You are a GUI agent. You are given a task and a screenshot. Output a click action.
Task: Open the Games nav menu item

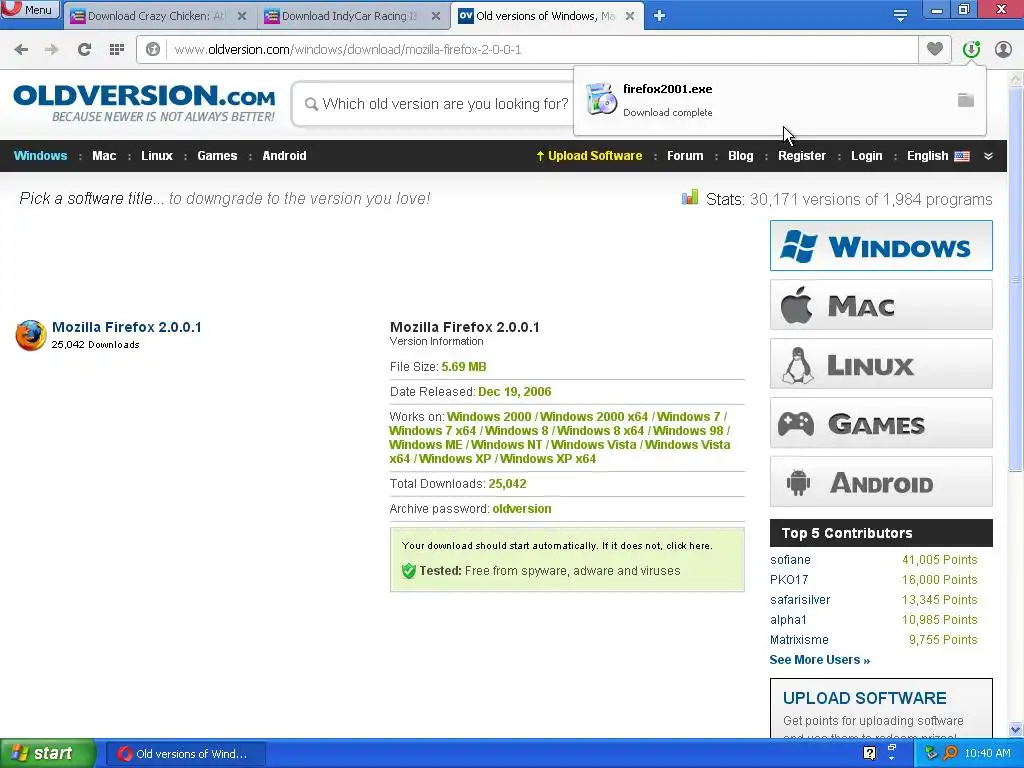[217, 156]
